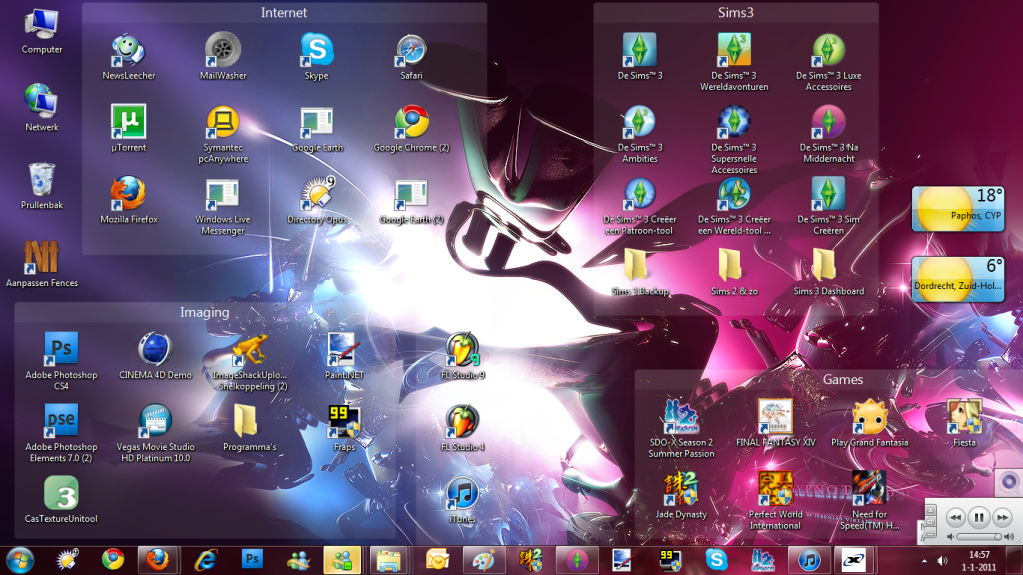Launch MailWasher from the Internet fence
Viewport: 1023px width, 575px height.
tap(223, 57)
